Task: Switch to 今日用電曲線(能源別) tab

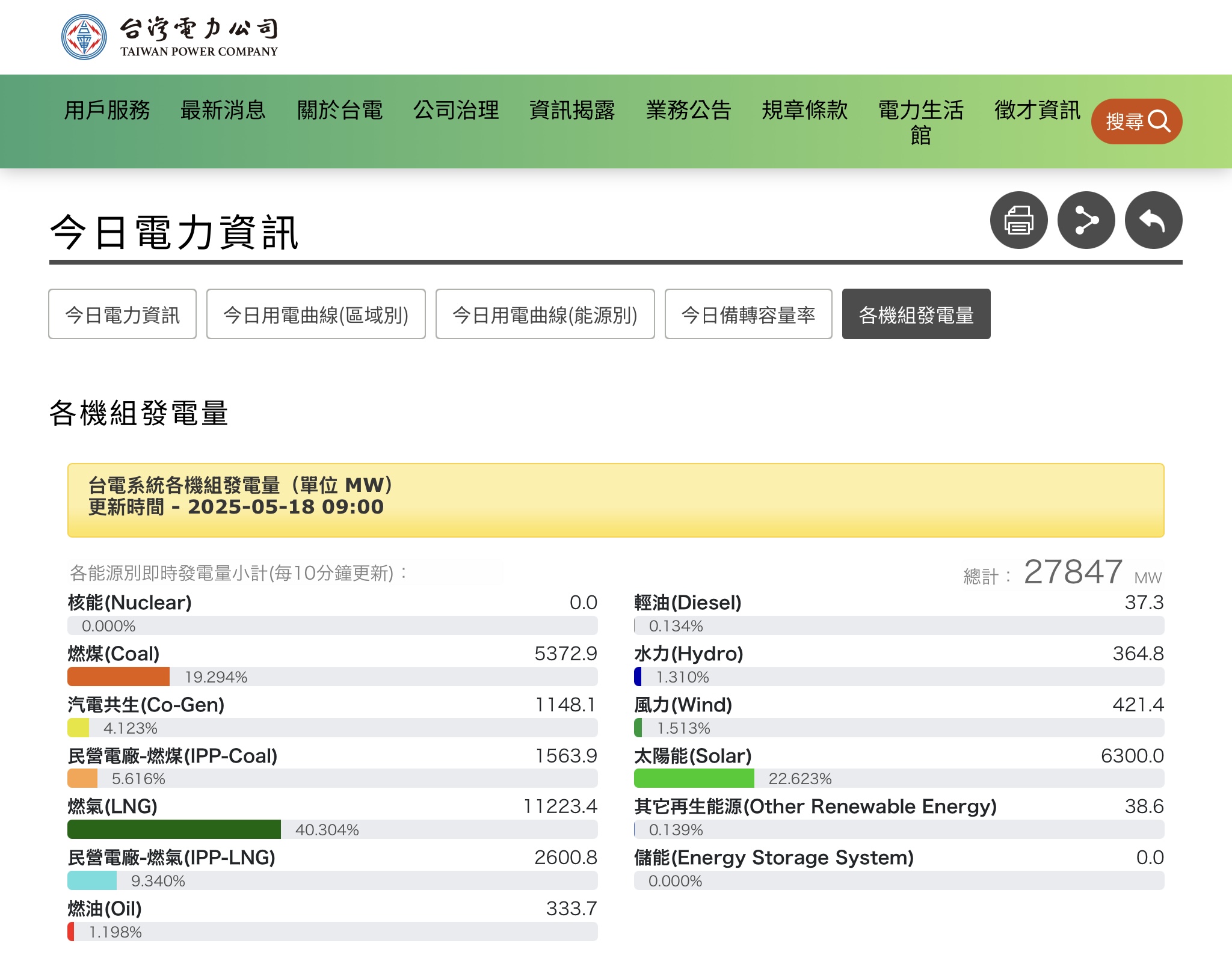Action: click(x=545, y=314)
